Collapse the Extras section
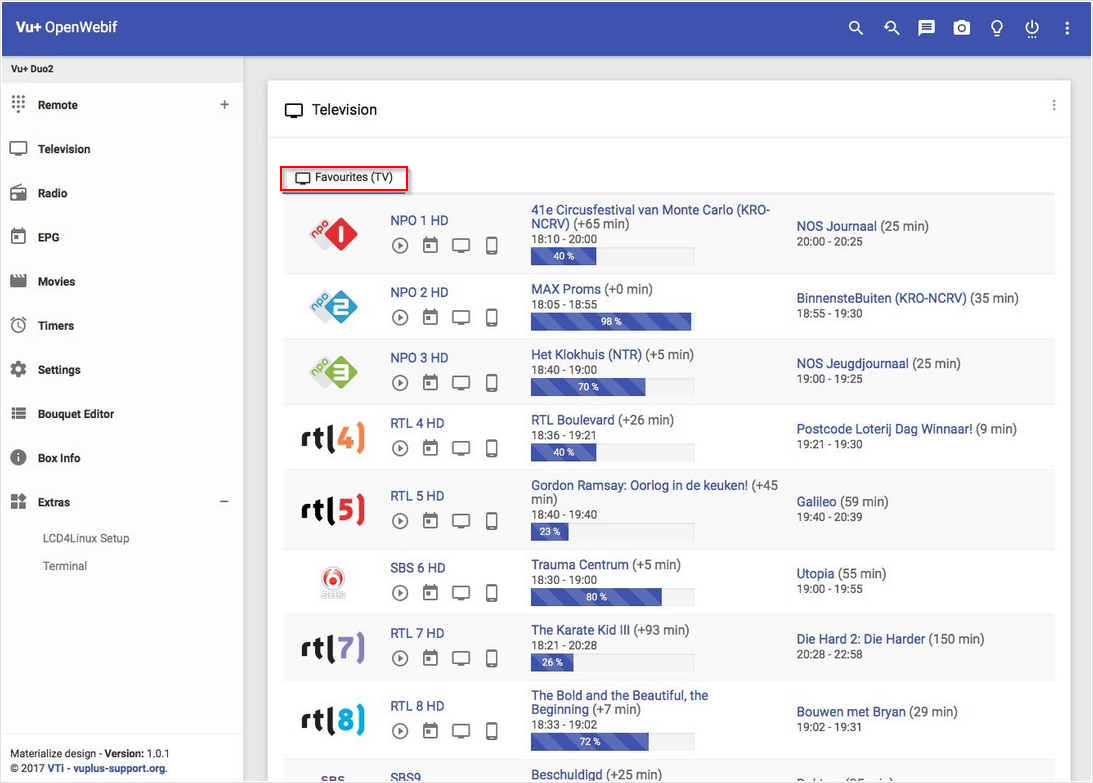This screenshot has width=1093, height=783. click(224, 502)
